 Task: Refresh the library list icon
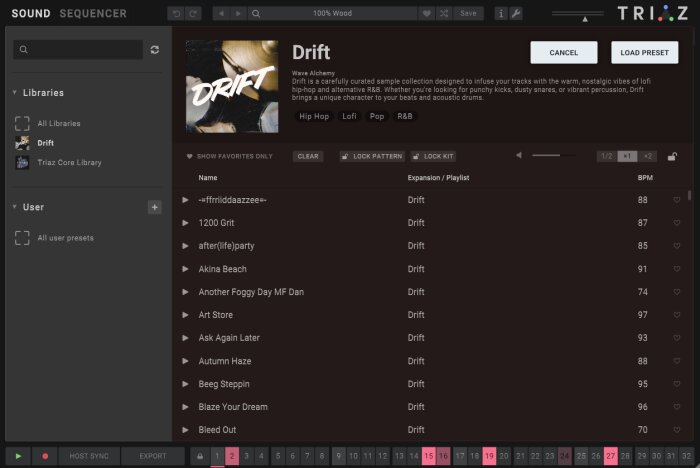154,50
